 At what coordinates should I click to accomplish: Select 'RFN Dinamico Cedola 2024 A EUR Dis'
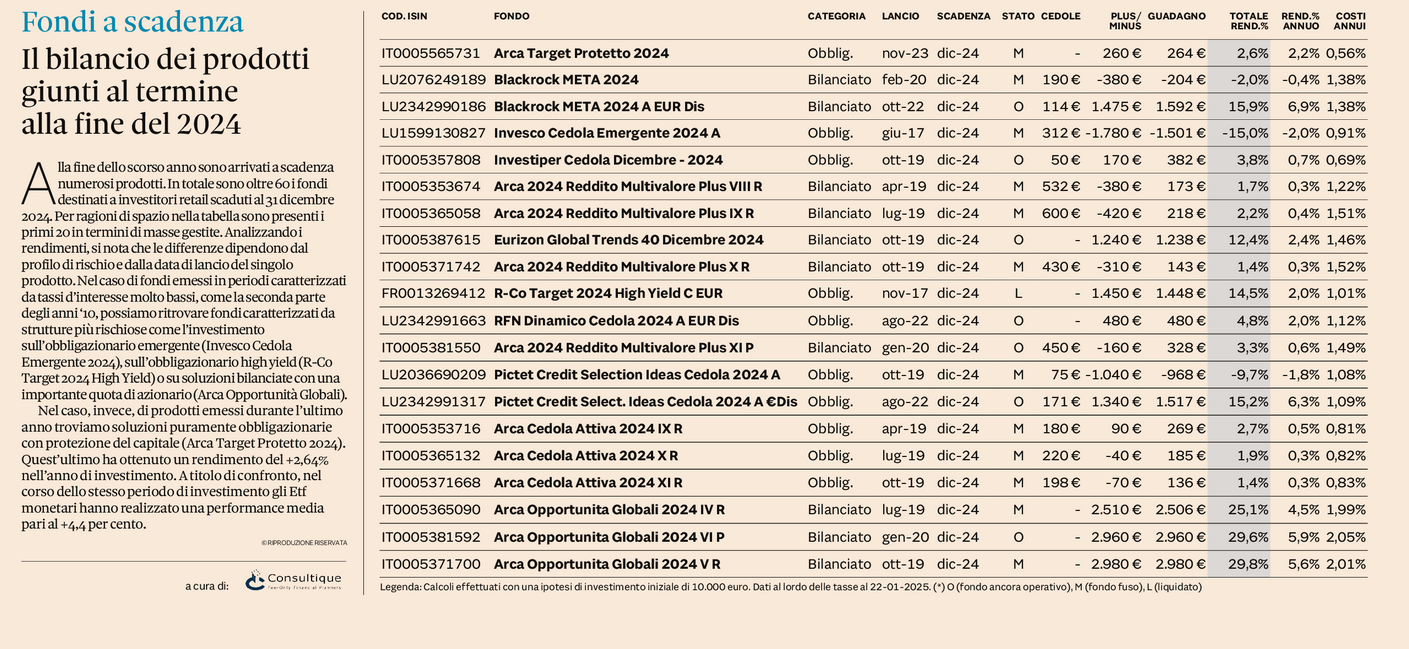tap(617, 321)
